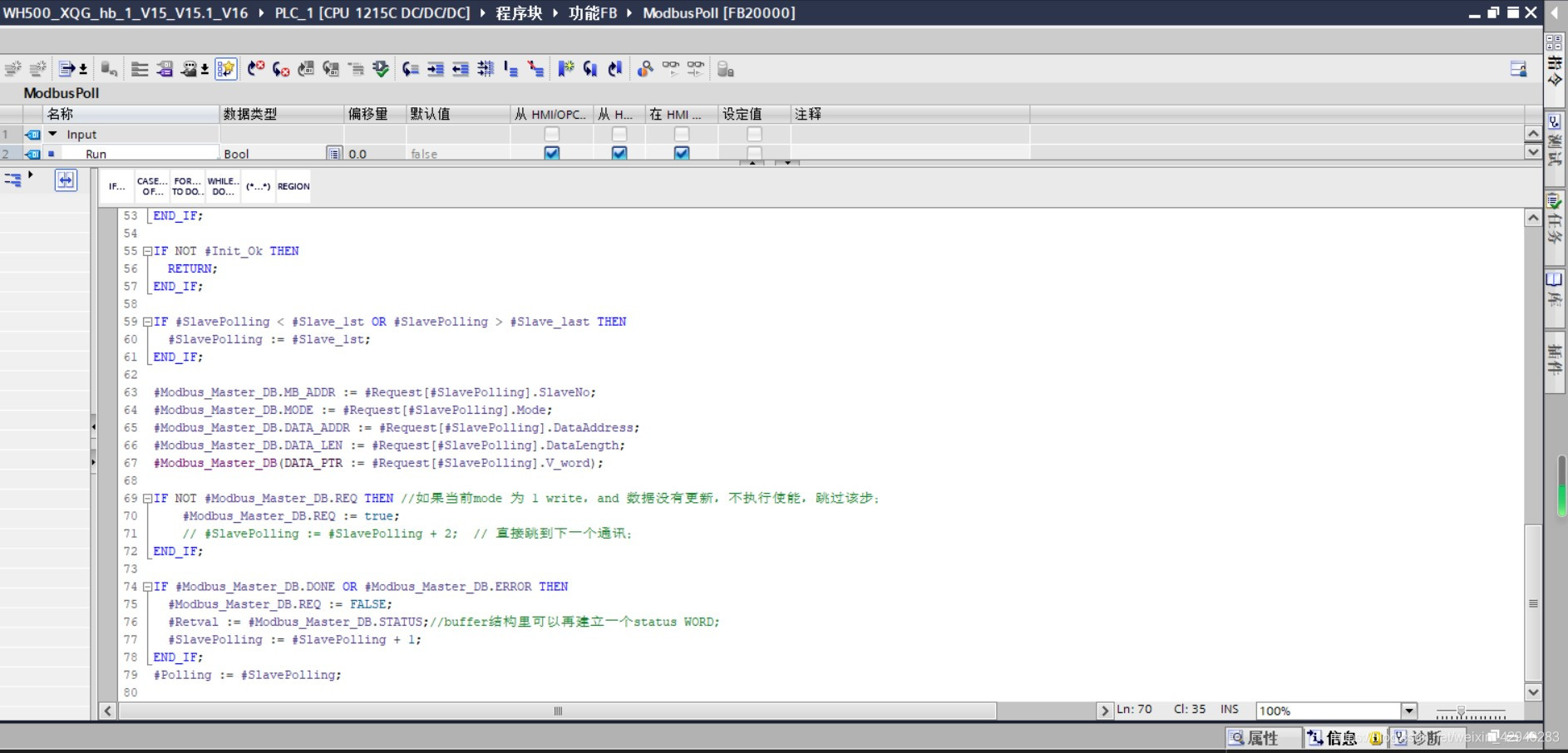Image resolution: width=1568 pixels, height=753 pixels.
Task: Tick 设定值 checkbox in Run row
Action: click(x=754, y=153)
